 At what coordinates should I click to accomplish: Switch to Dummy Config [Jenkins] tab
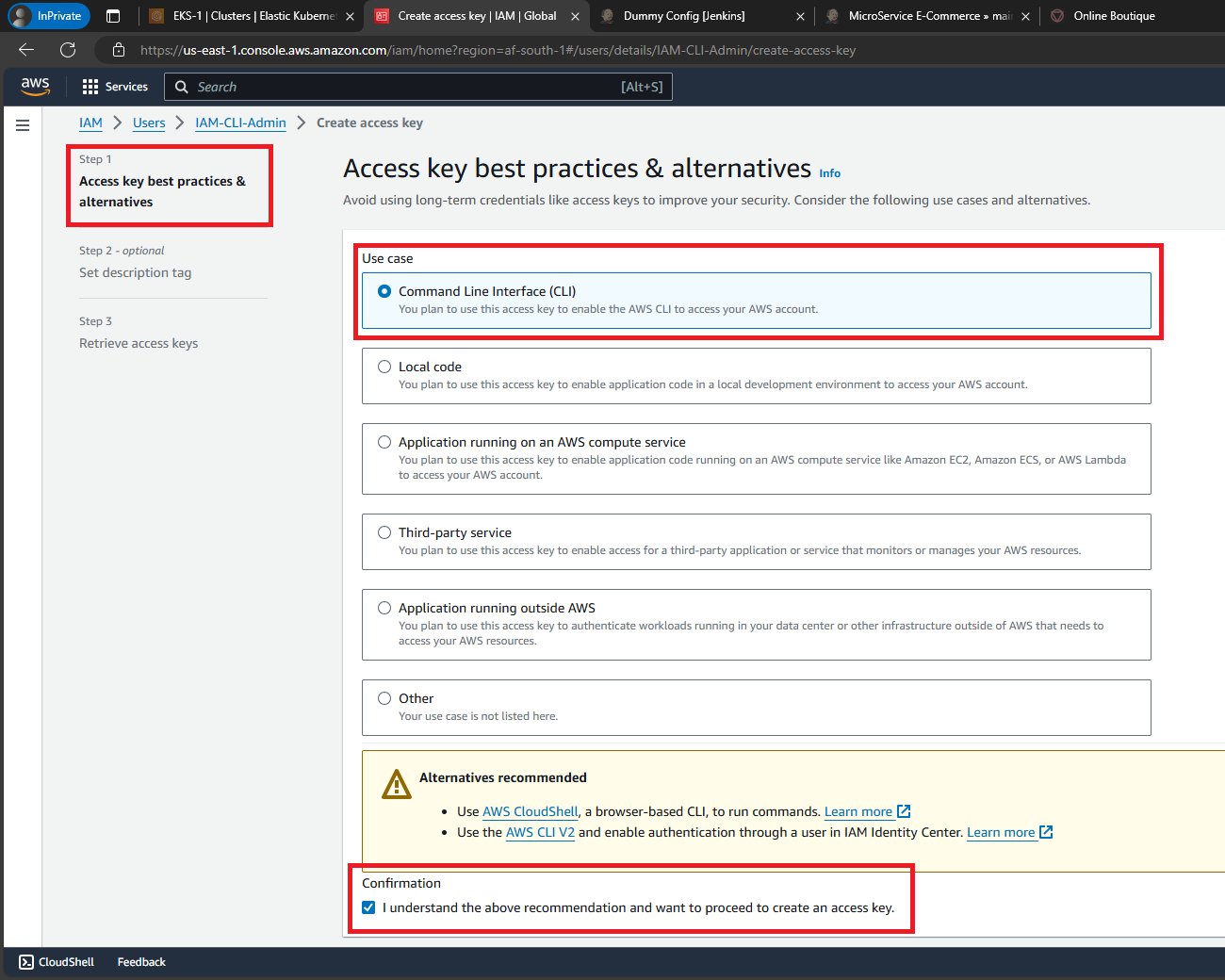[x=702, y=16]
